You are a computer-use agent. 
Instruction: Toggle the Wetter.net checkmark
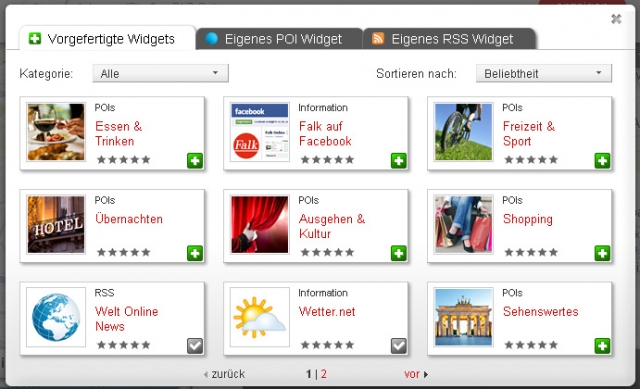click(399, 346)
